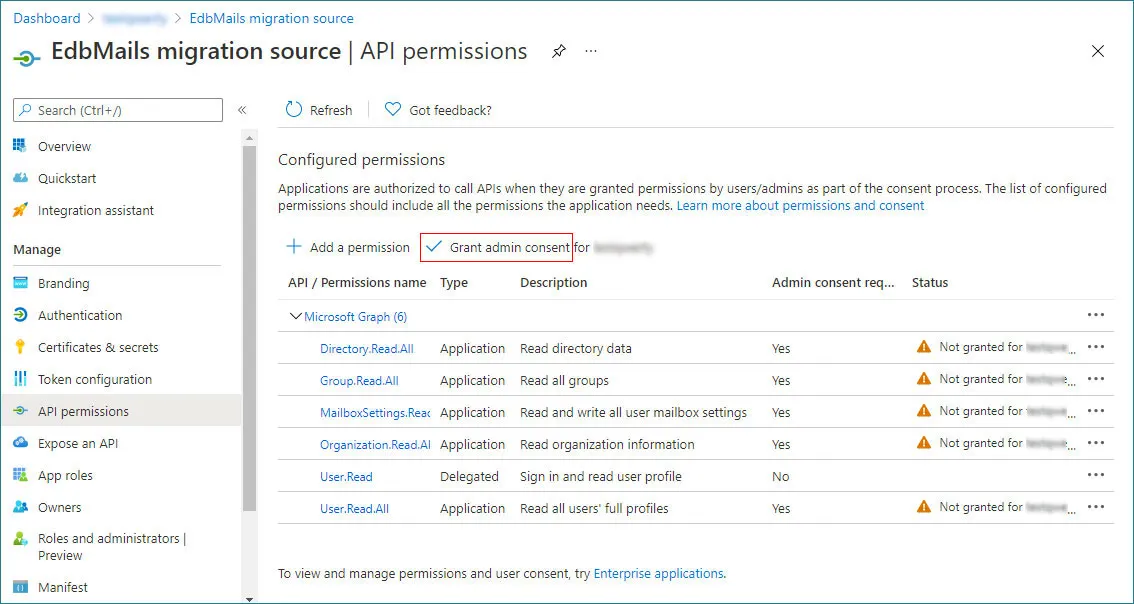The image size is (1134, 604).
Task: Sort by API / Permissions name column
Action: pyautogui.click(x=357, y=282)
